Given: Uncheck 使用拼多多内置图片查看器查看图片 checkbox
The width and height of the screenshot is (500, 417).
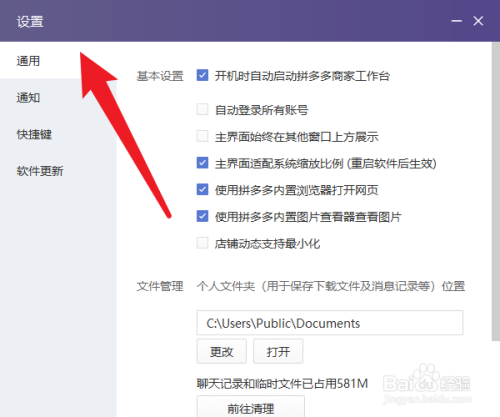Looking at the screenshot, I should [202, 216].
